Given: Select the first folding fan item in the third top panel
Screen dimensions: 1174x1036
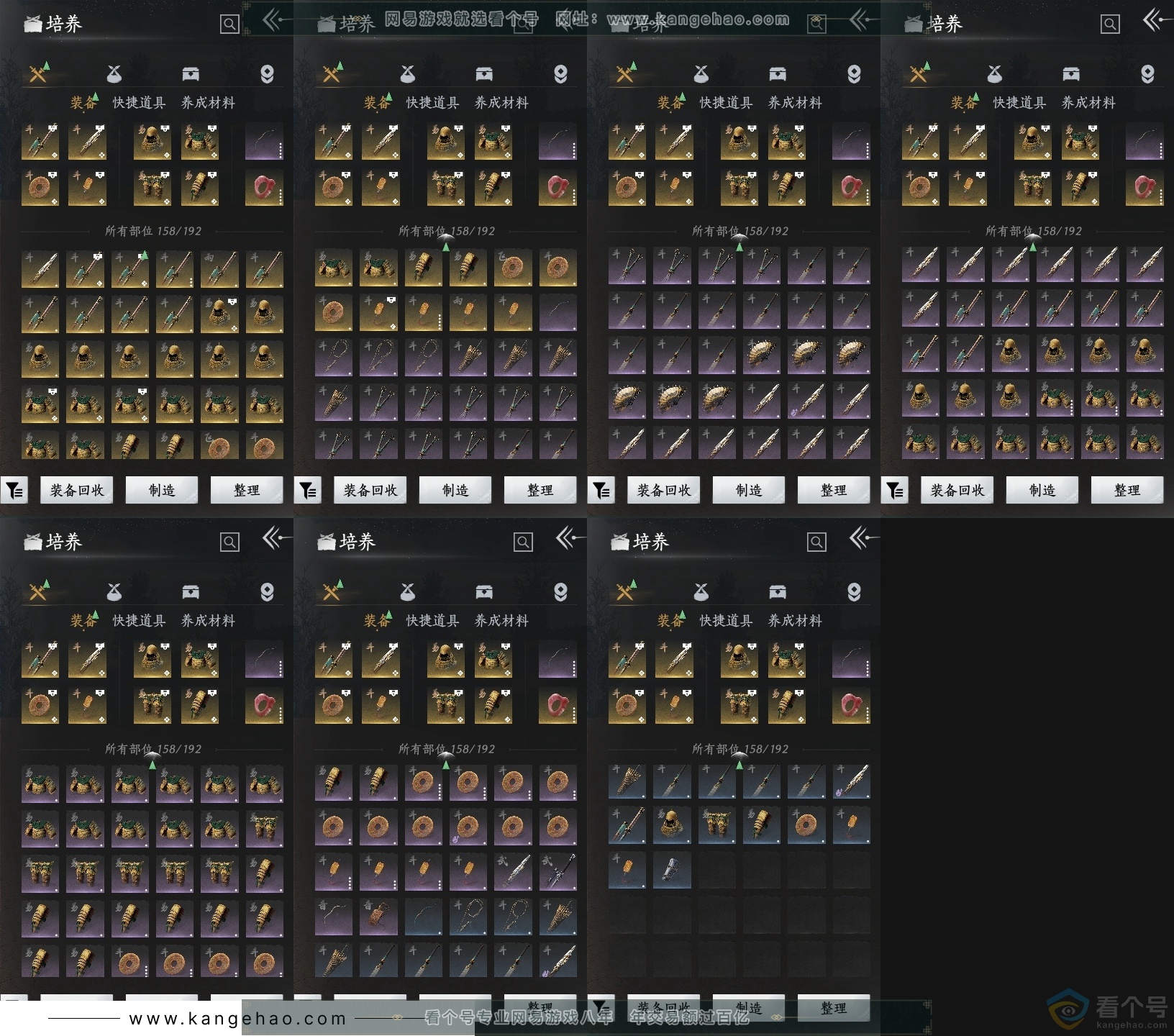Looking at the screenshot, I should click(762, 355).
